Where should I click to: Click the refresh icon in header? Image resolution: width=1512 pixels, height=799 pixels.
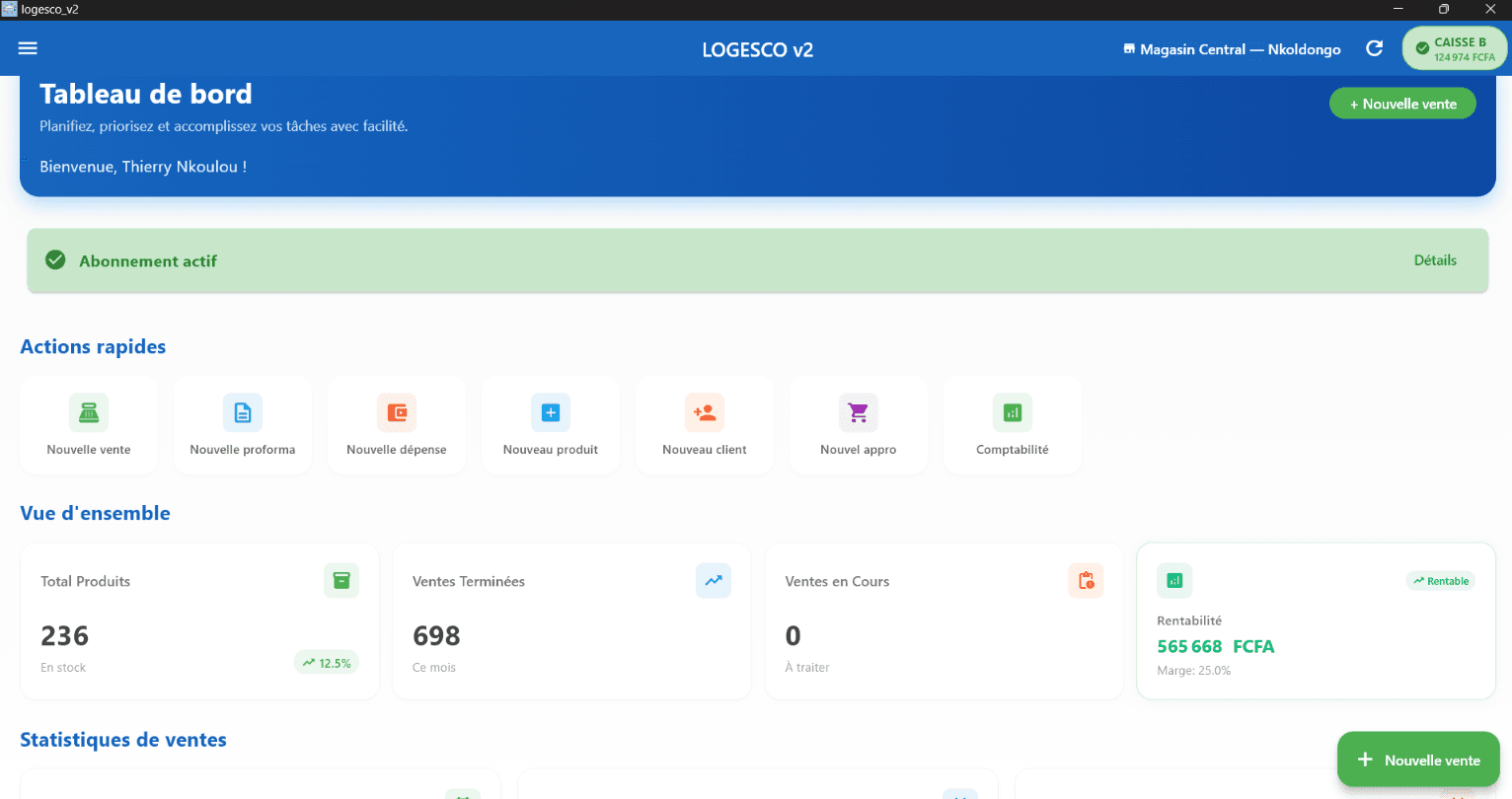tap(1374, 48)
